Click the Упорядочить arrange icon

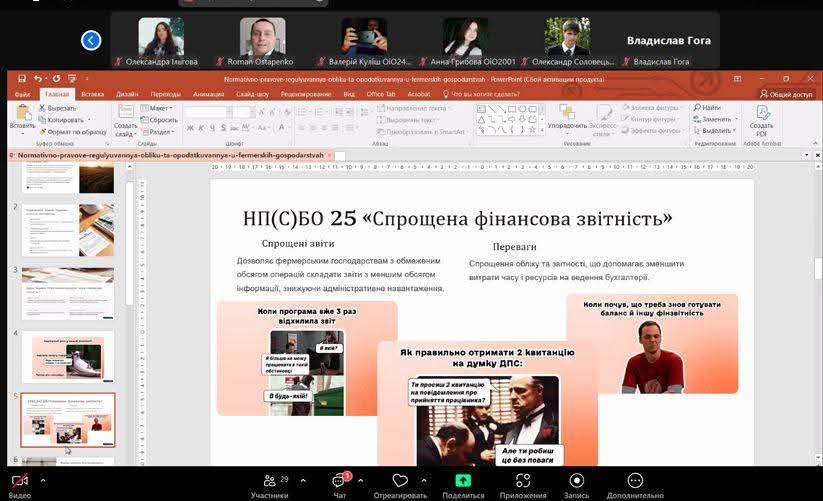pyautogui.click(x=567, y=112)
